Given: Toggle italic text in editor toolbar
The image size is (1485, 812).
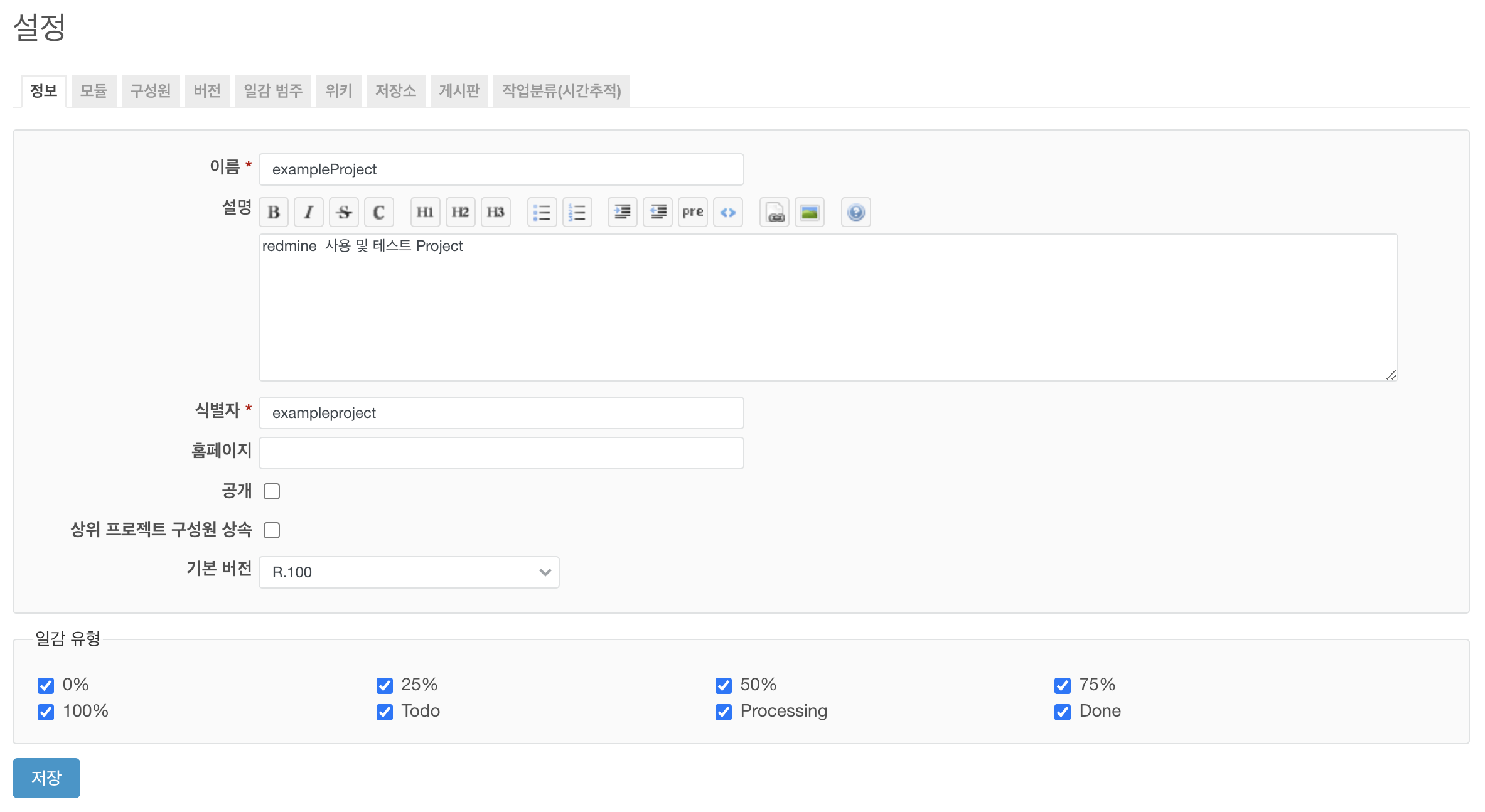Looking at the screenshot, I should click(x=309, y=212).
